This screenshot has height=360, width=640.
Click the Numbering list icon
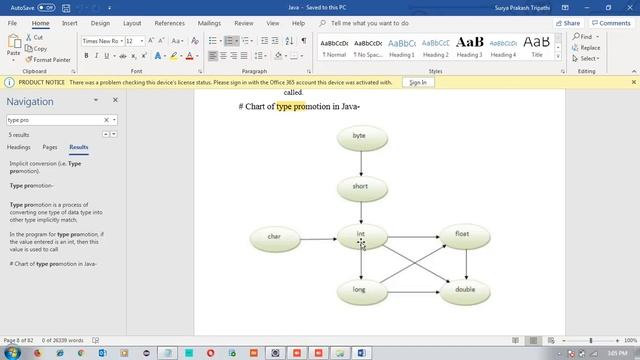click(229, 40)
